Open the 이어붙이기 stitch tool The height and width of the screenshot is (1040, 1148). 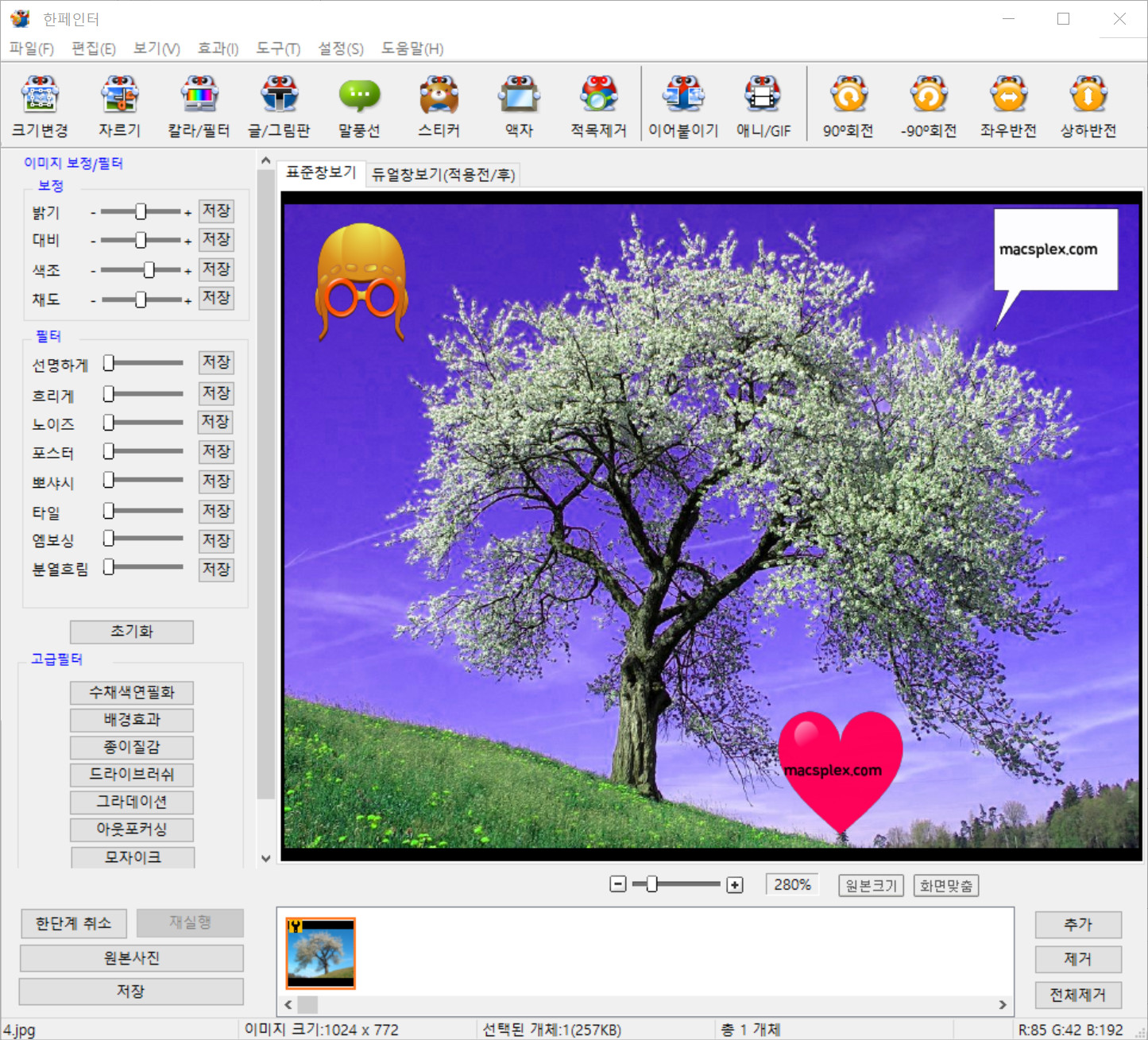(x=684, y=107)
